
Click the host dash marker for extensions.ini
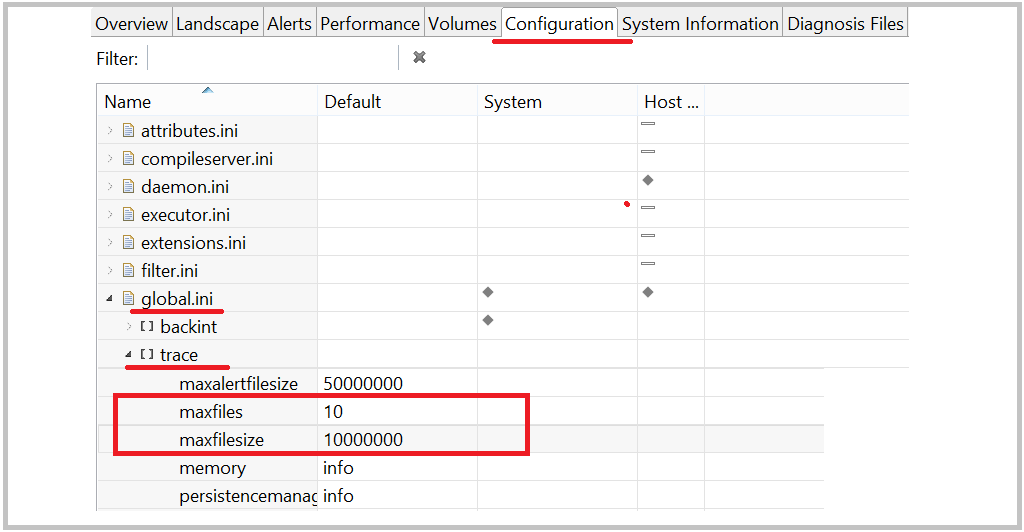(x=648, y=236)
